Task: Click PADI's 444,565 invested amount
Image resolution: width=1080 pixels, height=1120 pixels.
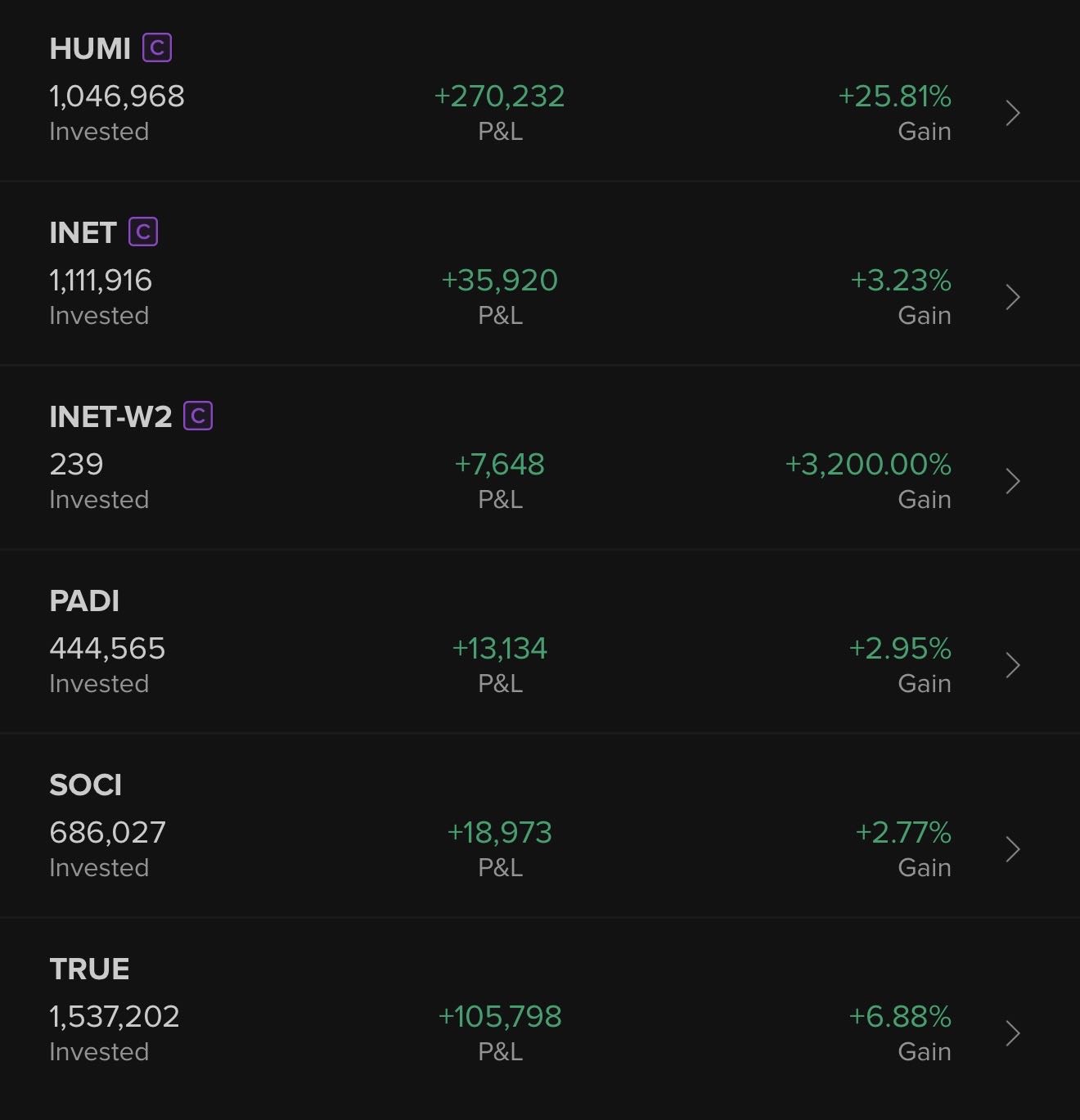Action: tap(107, 649)
